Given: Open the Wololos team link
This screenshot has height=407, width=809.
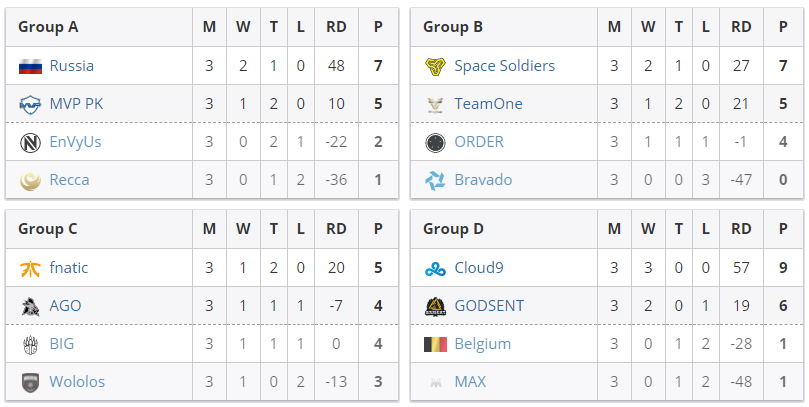Looking at the screenshot, I should (77, 382).
